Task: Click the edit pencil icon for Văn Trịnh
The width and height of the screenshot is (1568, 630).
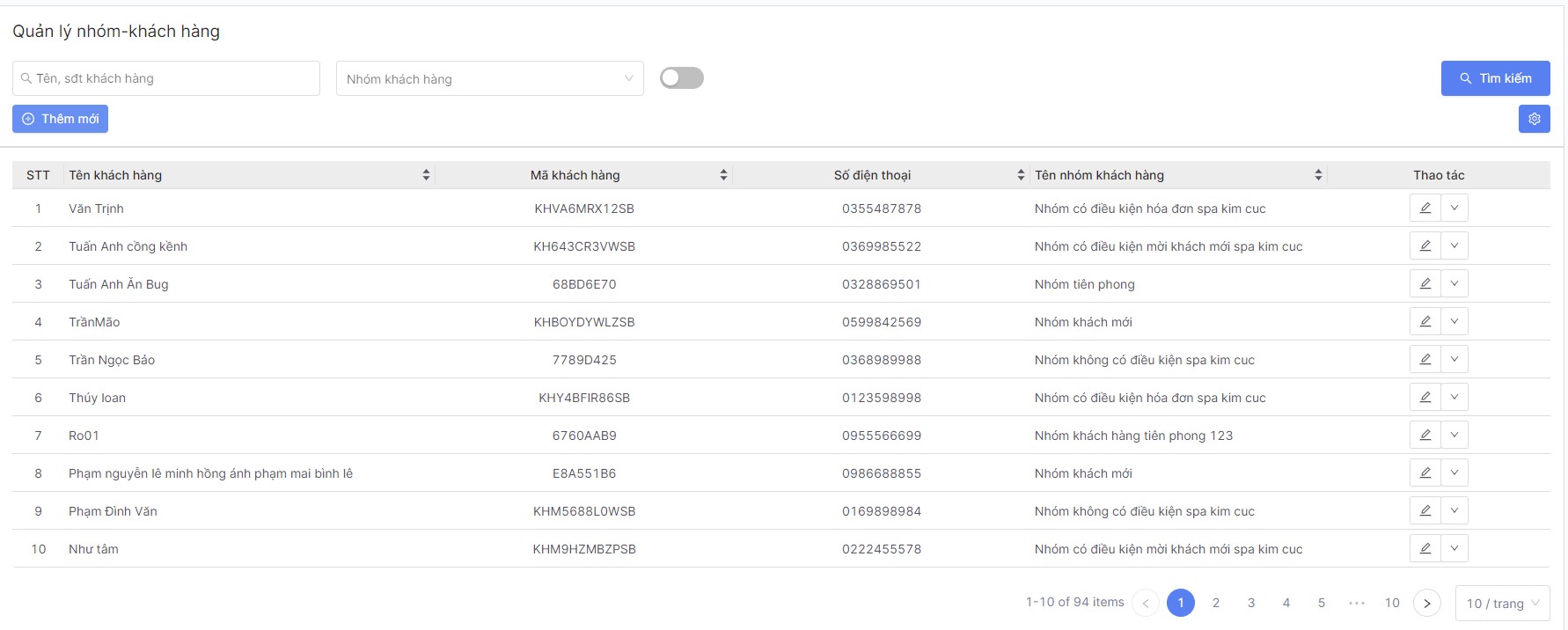Action: (x=1425, y=209)
